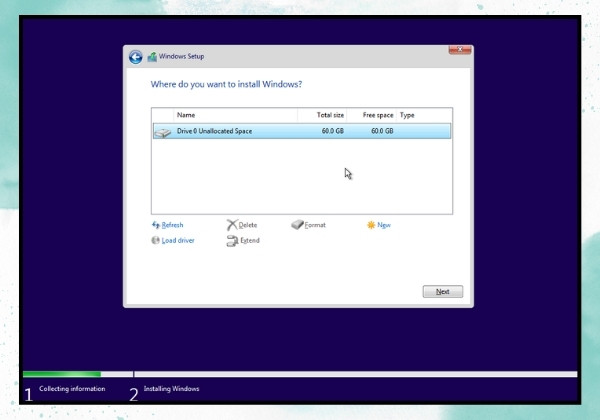This screenshot has height=420, width=600.
Task: Click the 'Where do you want to install Windows?' heading
Action: 226,84
